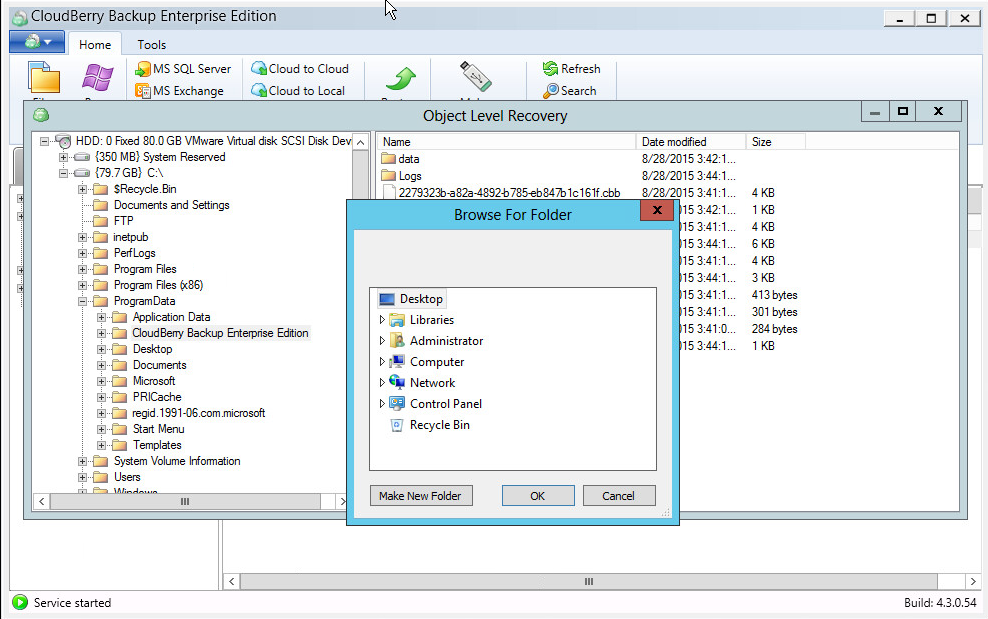Open the CloudBerry application menu button

pos(37,42)
